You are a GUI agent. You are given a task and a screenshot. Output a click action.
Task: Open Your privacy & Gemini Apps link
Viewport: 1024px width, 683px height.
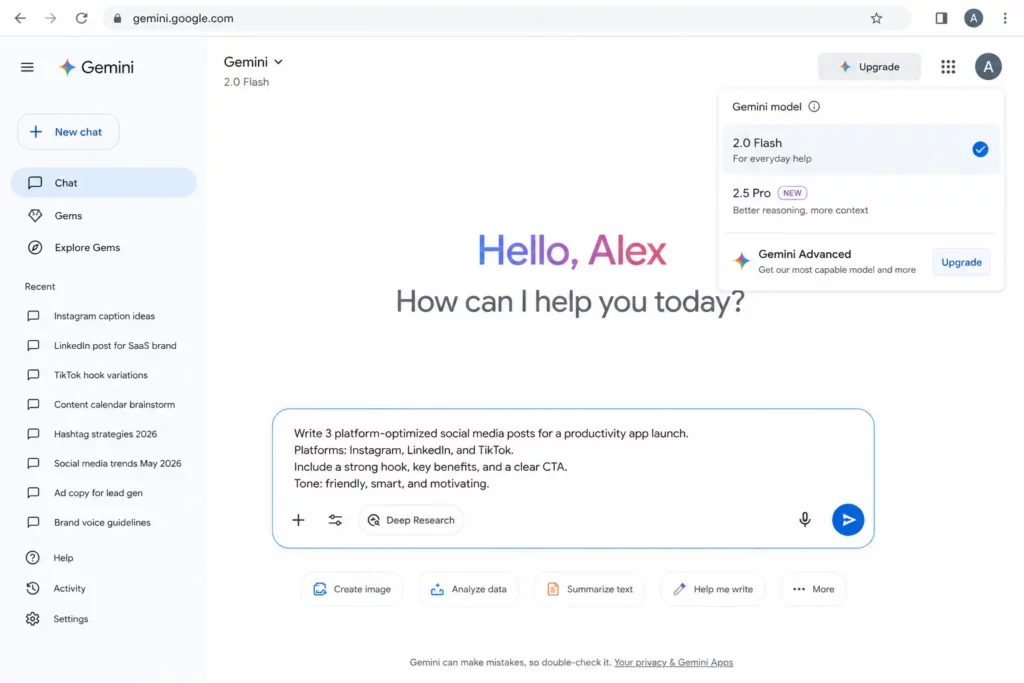pos(673,662)
